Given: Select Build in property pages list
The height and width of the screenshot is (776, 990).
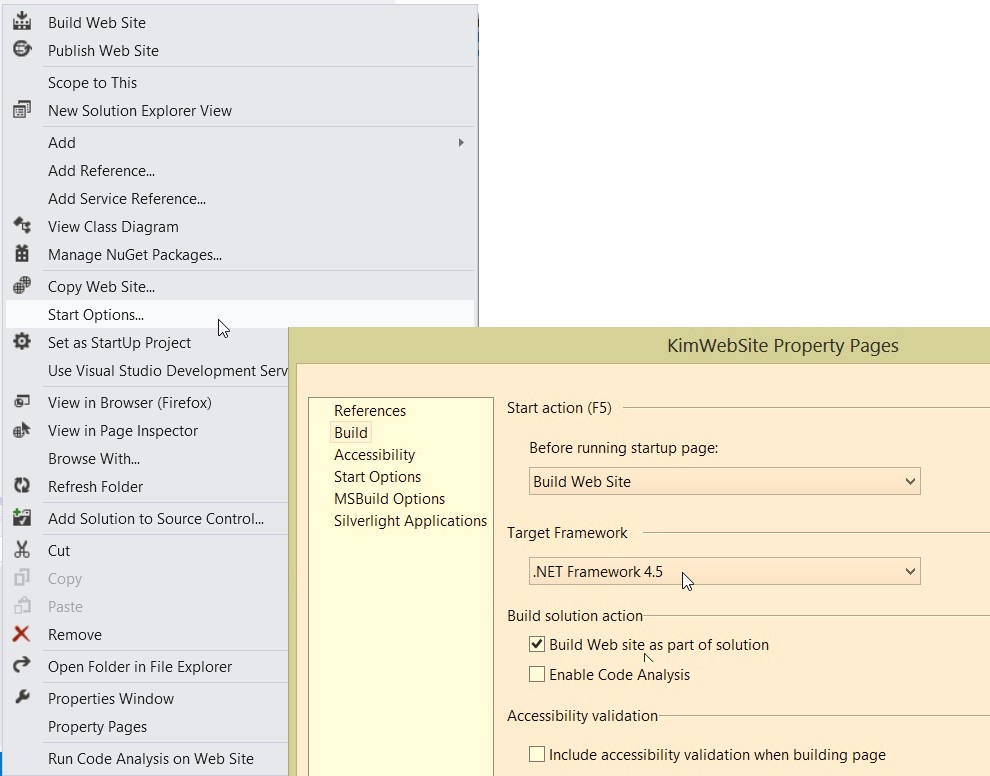Looking at the screenshot, I should tap(351, 433).
